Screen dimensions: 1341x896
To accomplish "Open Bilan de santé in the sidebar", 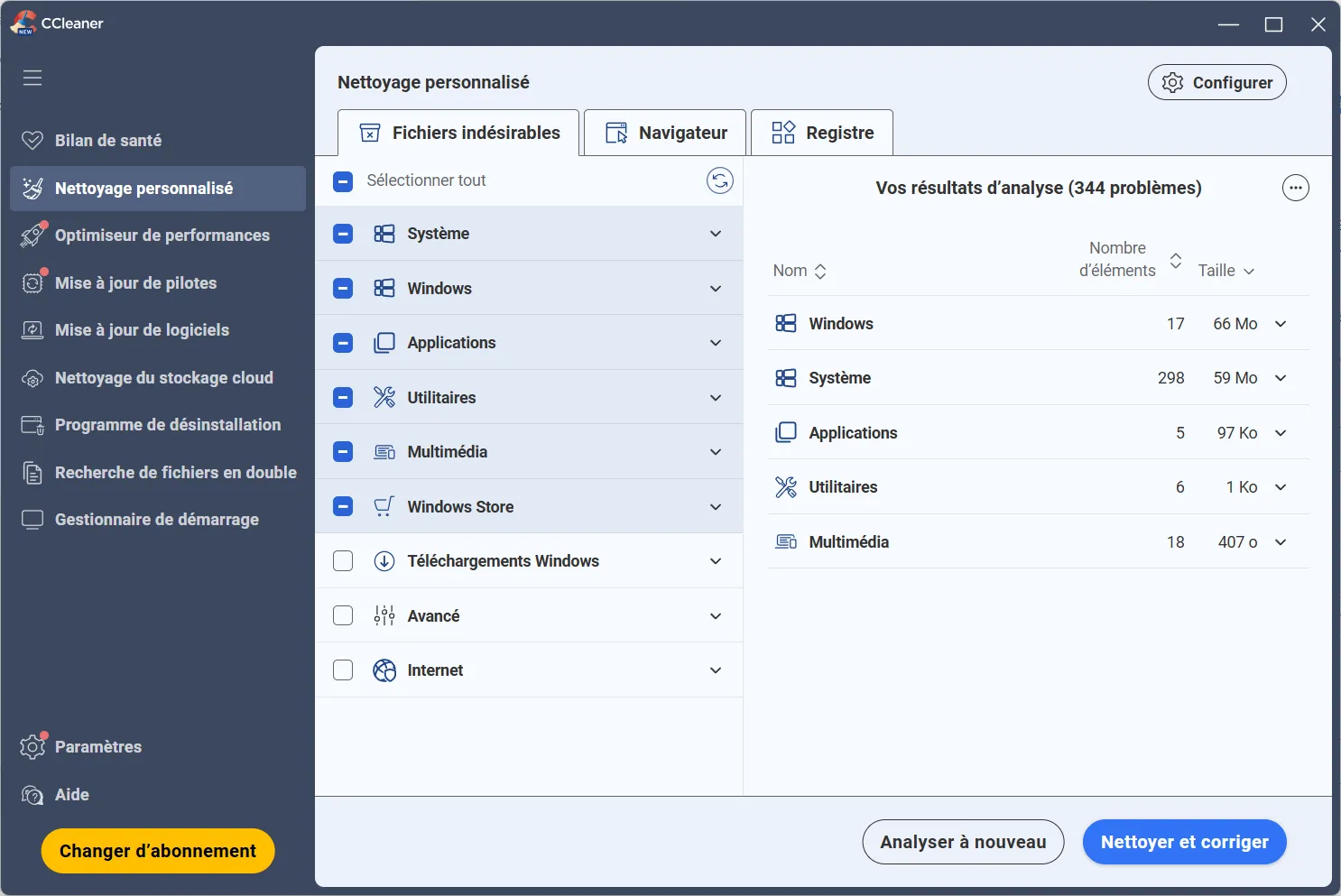I will click(x=158, y=140).
